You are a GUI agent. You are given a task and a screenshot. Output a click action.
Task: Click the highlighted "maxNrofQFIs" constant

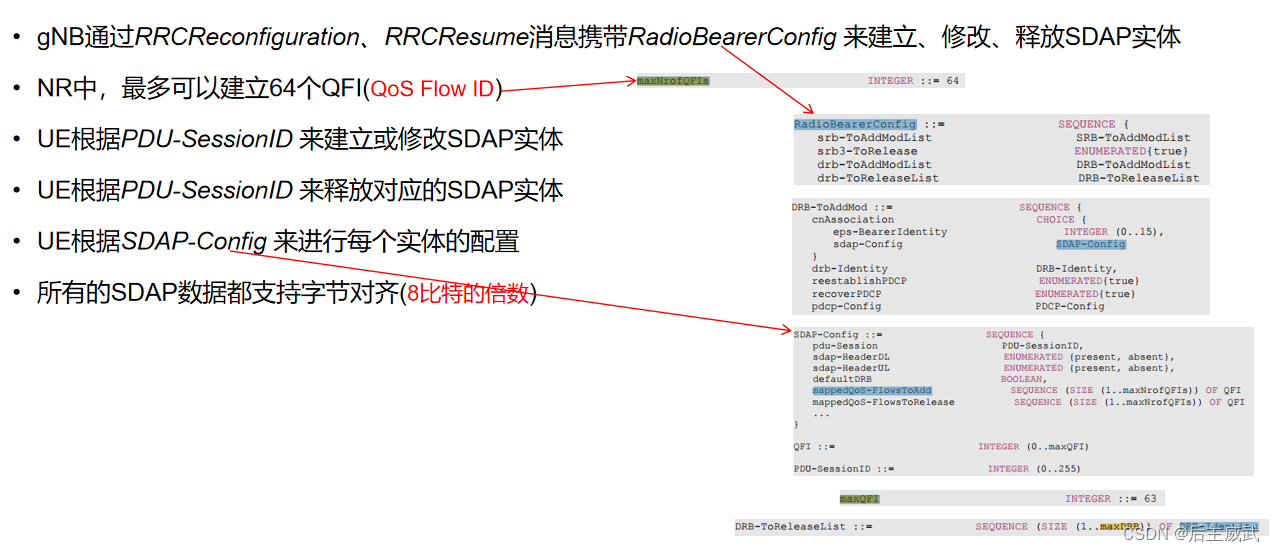pyautogui.click(x=673, y=80)
